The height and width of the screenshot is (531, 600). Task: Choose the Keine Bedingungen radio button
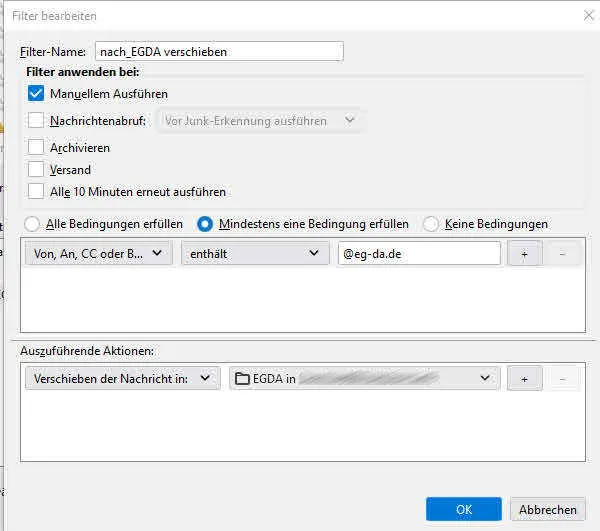pos(430,224)
